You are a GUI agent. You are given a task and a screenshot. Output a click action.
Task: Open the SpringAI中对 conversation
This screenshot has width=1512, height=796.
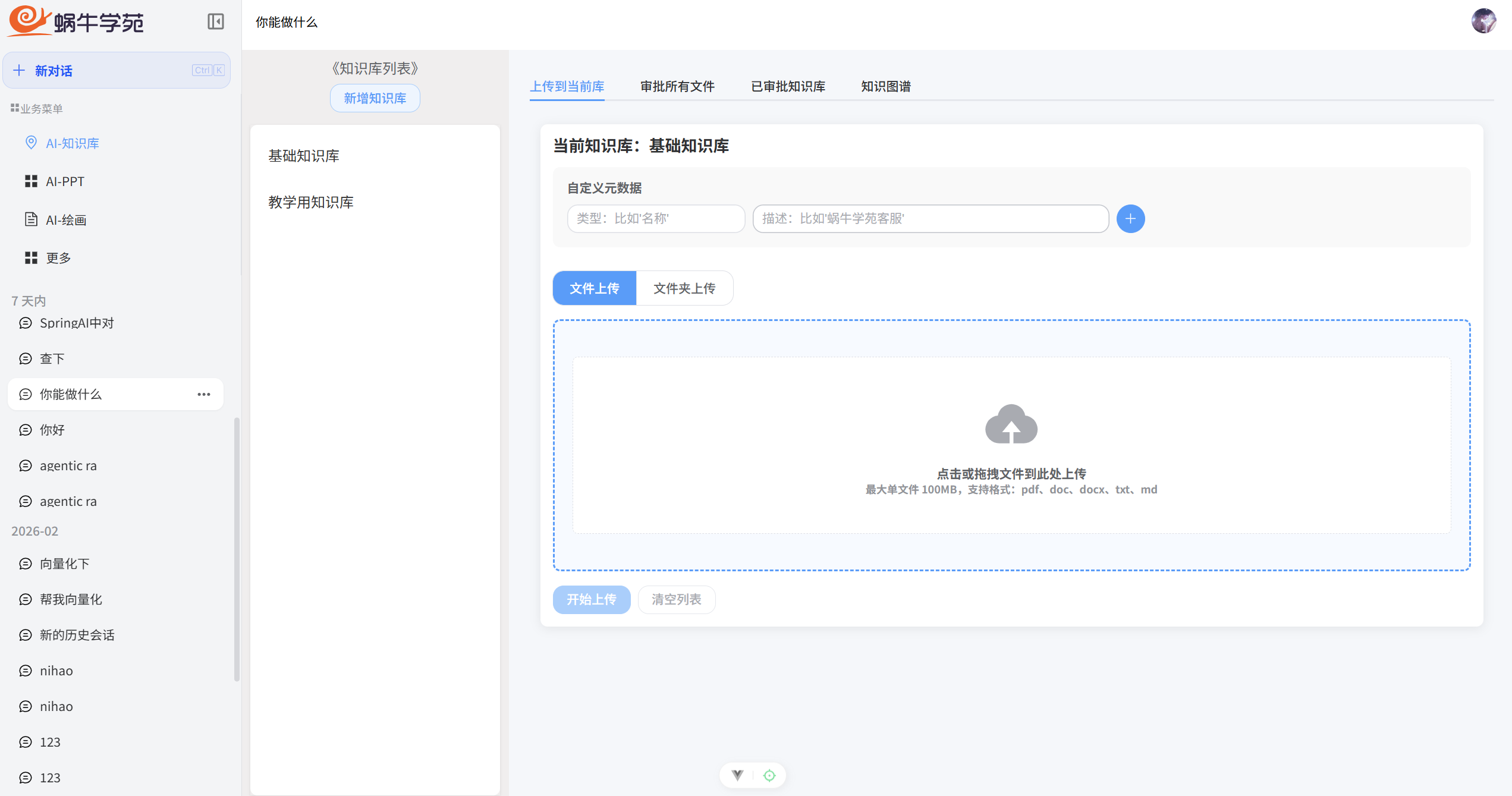coord(115,323)
